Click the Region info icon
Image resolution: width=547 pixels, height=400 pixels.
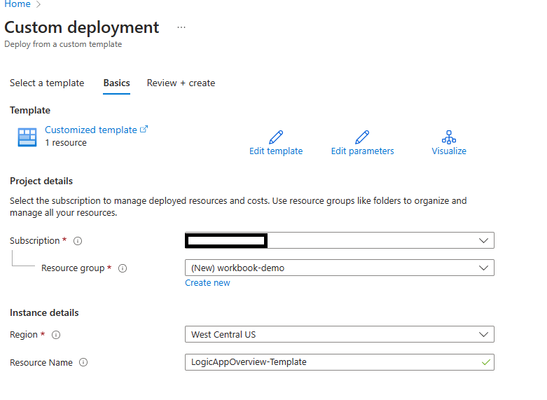coord(56,335)
